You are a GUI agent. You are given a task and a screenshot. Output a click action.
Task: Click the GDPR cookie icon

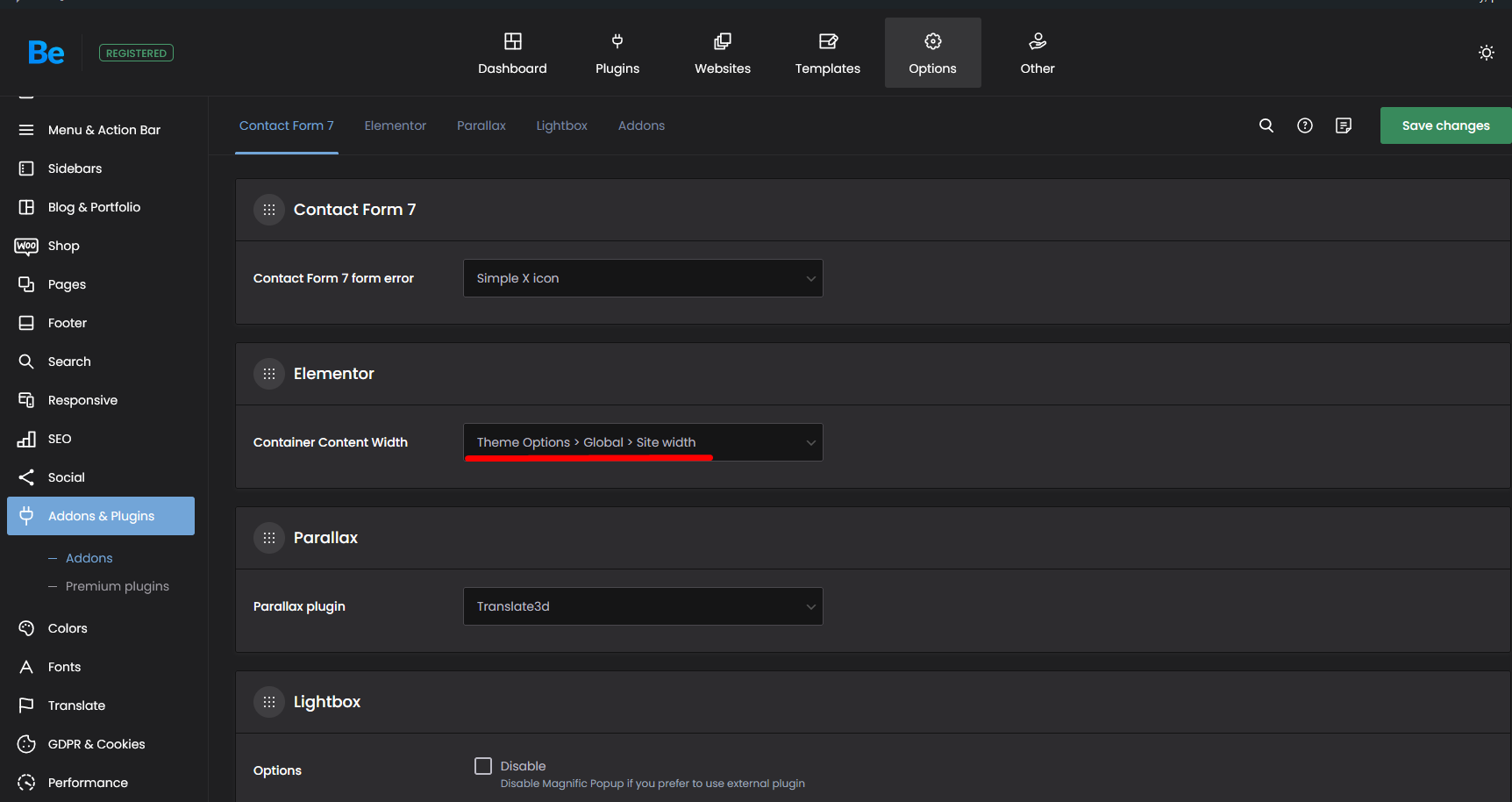click(26, 744)
